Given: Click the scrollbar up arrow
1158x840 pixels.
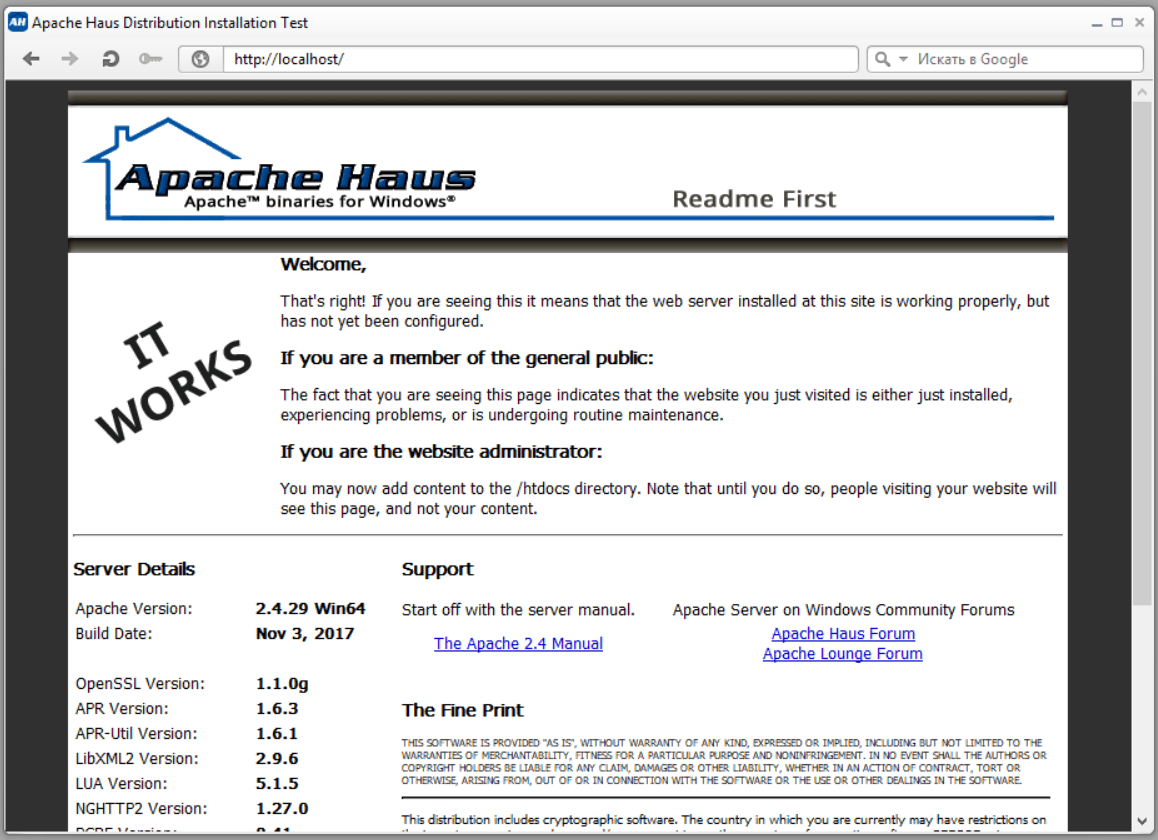Looking at the screenshot, I should click(x=1142, y=92).
